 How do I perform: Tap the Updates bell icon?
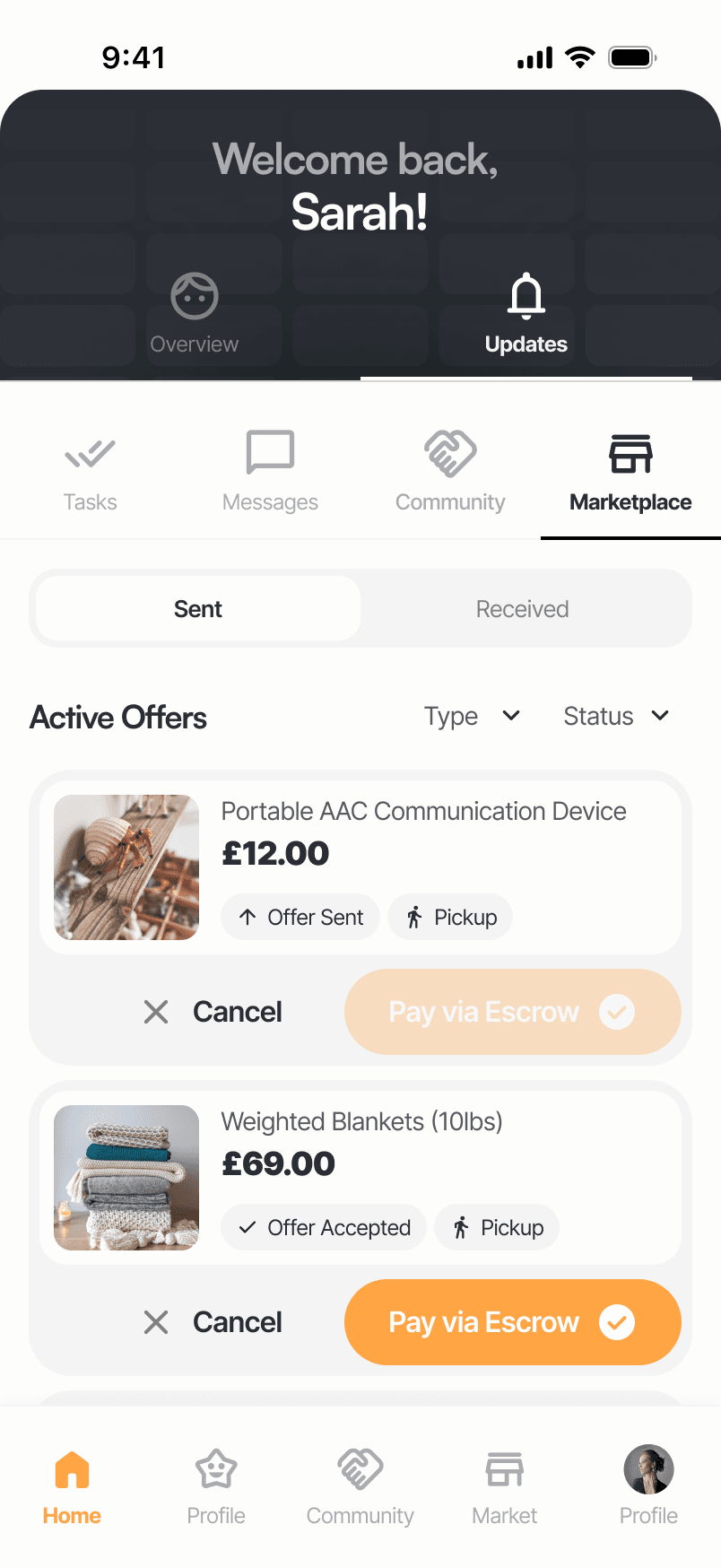(x=526, y=297)
